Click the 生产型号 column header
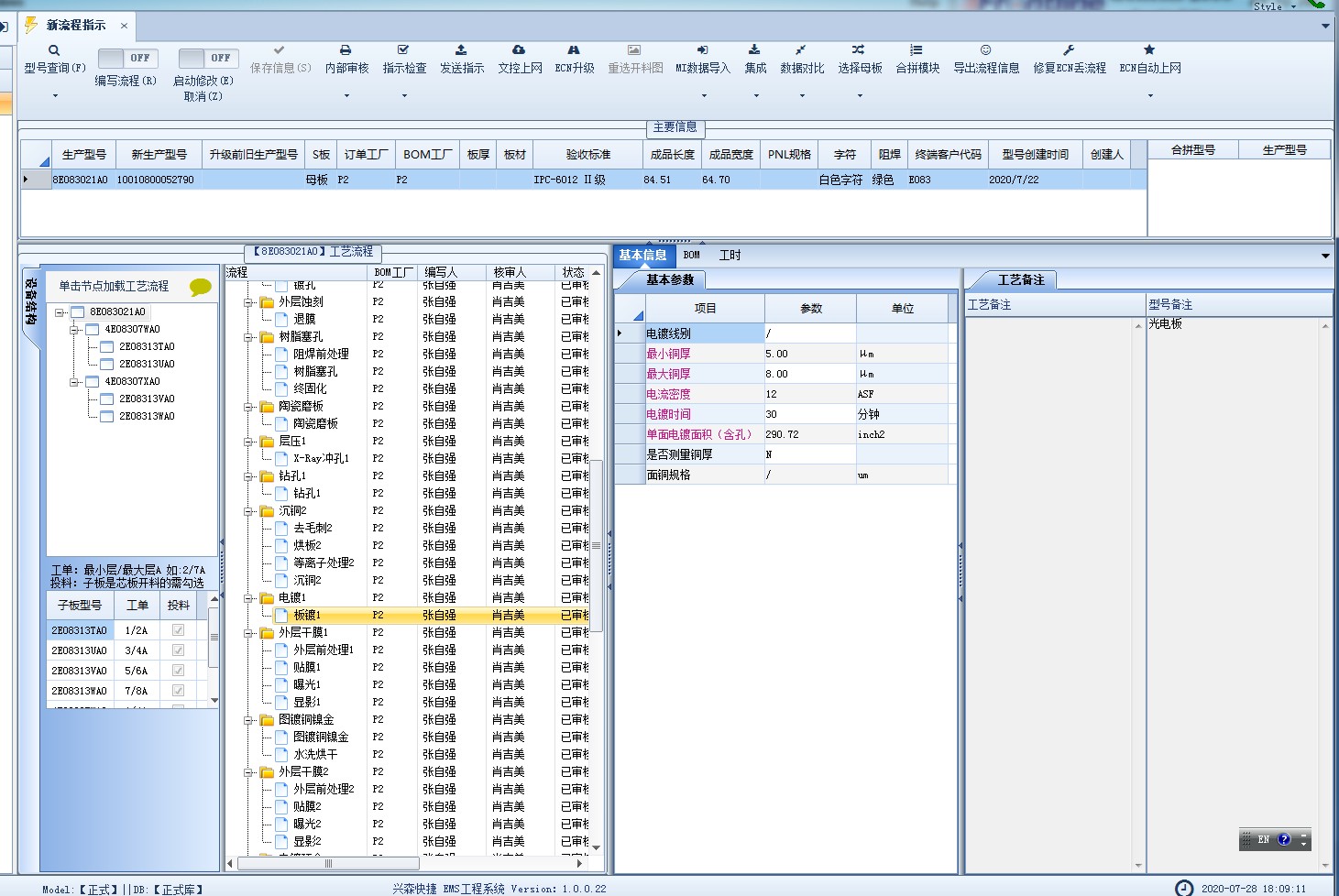The image size is (1339, 896). point(84,155)
